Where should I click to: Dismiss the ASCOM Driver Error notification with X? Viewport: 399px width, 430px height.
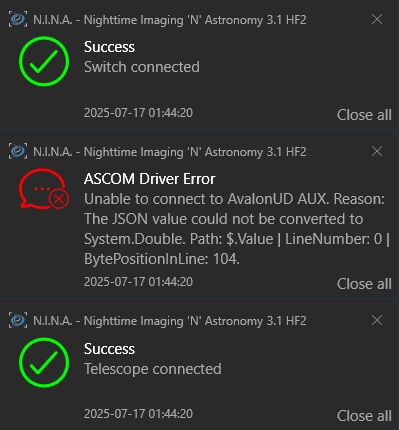tap(377, 151)
